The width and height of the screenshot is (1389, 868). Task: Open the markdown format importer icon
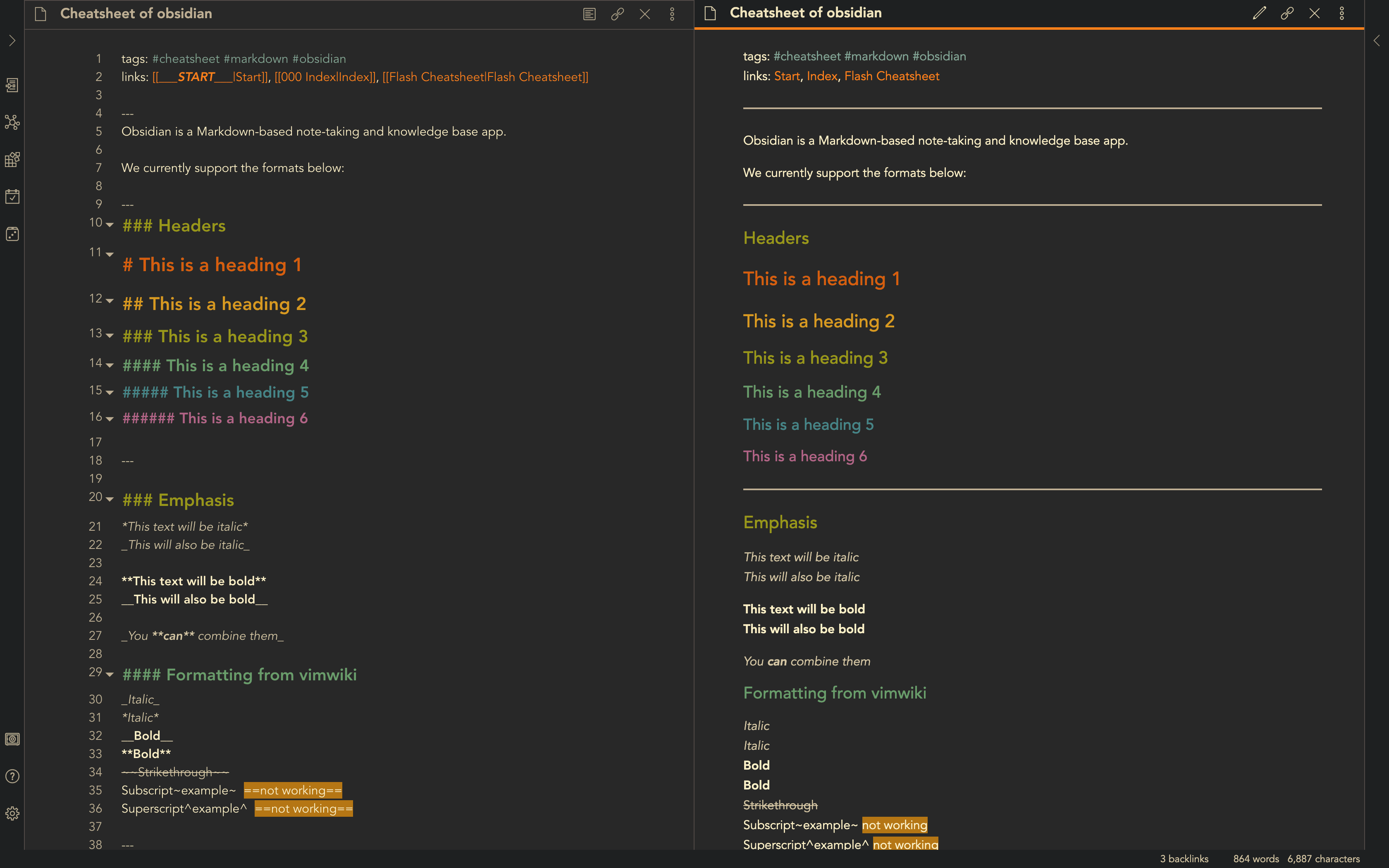click(12, 159)
